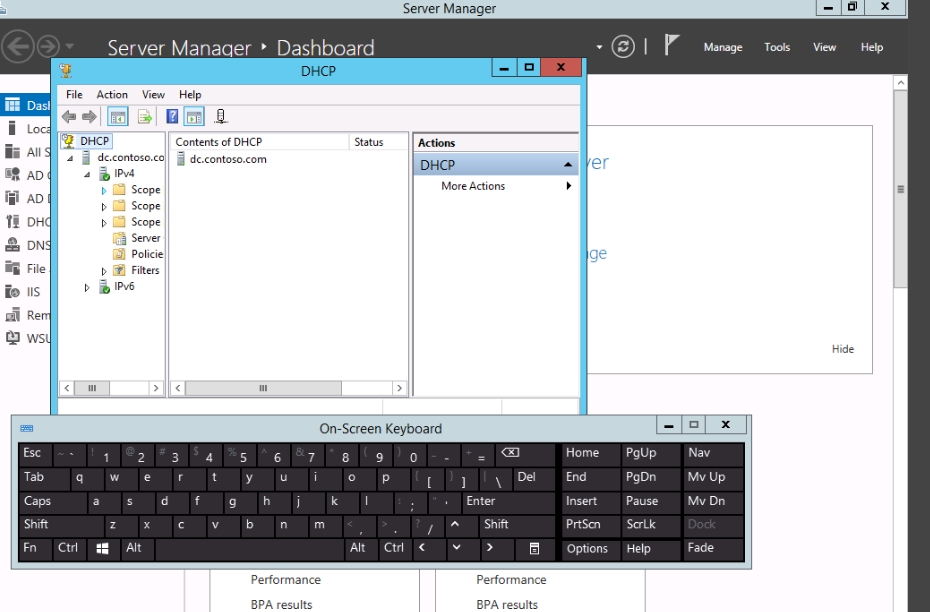This screenshot has height=612, width=930.
Task: Go forward with Server Manager's round forward arrow
Action: pyautogui.click(x=49, y=46)
